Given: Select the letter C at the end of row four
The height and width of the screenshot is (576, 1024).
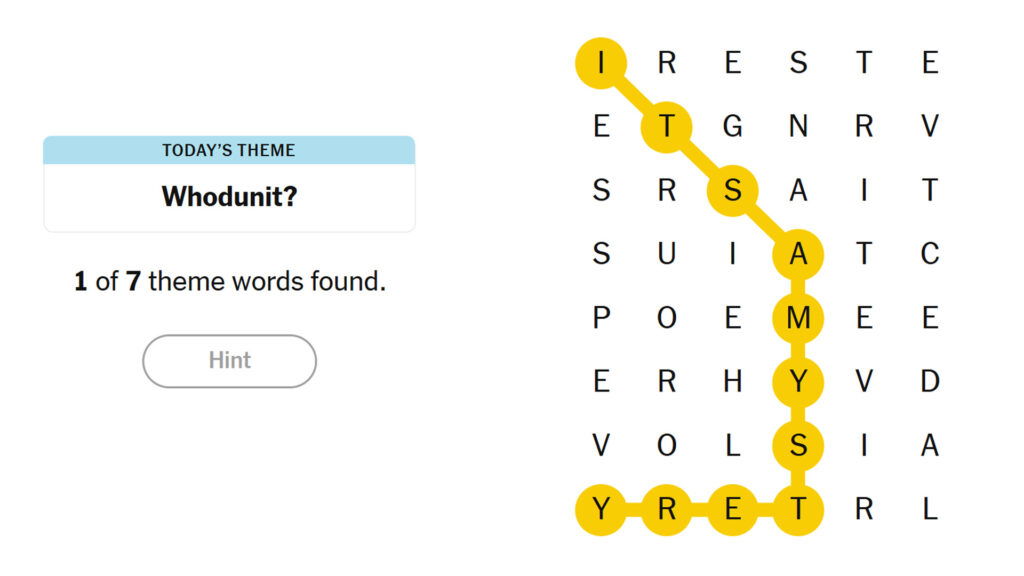Looking at the screenshot, I should (930, 254).
